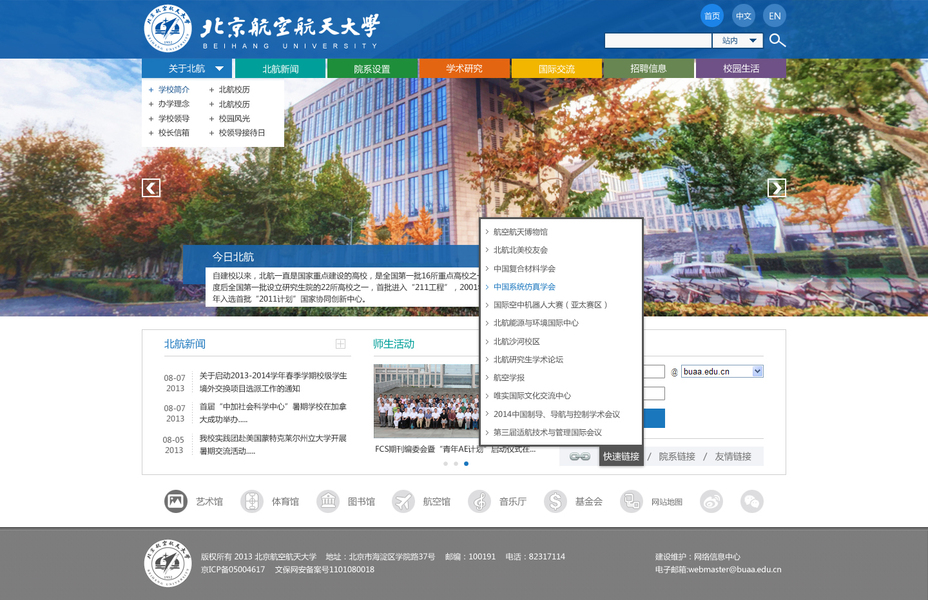Open the 站内 search scope dropdown
Screen dimensions: 928x600
coord(738,40)
